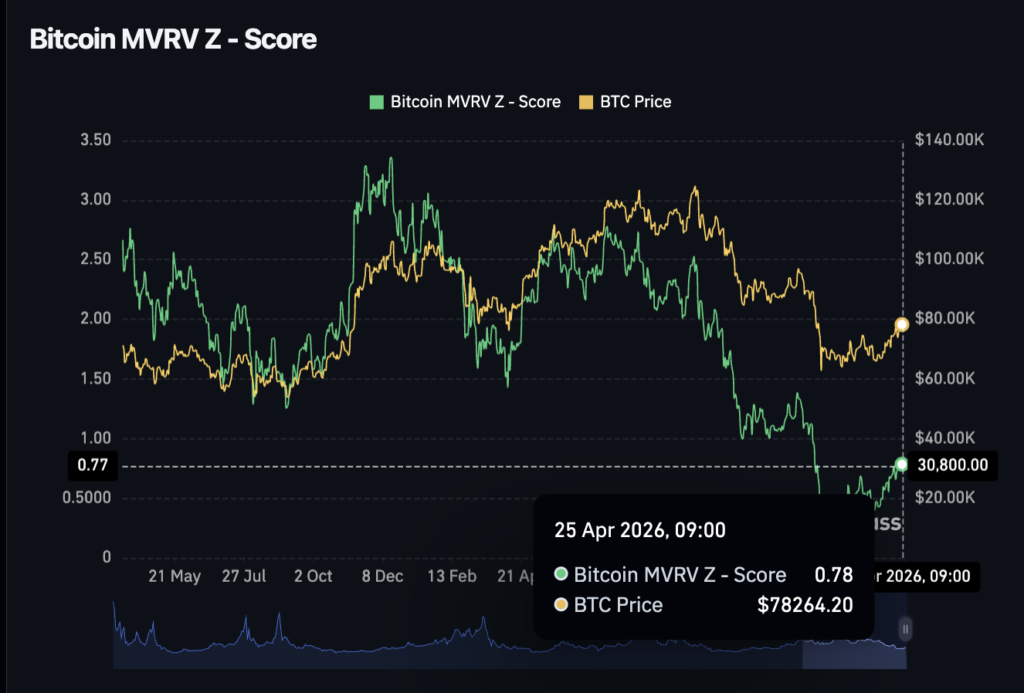
Task: Click the 30,800.00 right axis crosshair label
Action: pyautogui.click(x=953, y=465)
